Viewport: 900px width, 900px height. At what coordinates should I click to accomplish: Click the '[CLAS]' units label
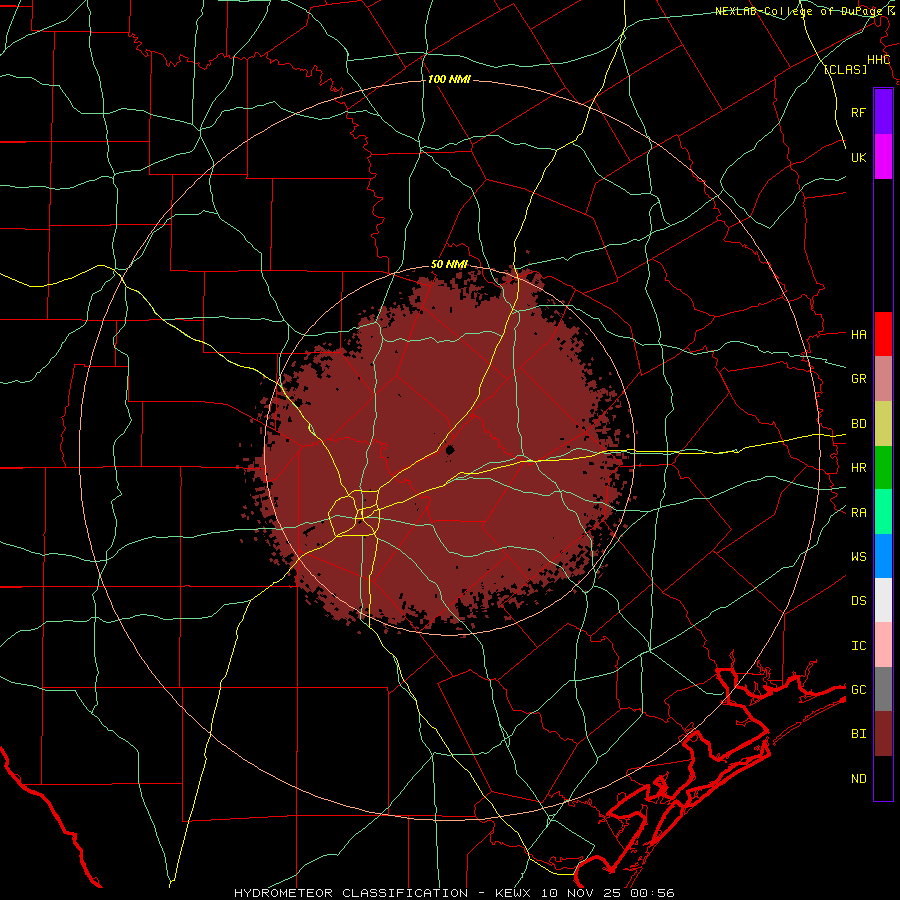pos(845,69)
